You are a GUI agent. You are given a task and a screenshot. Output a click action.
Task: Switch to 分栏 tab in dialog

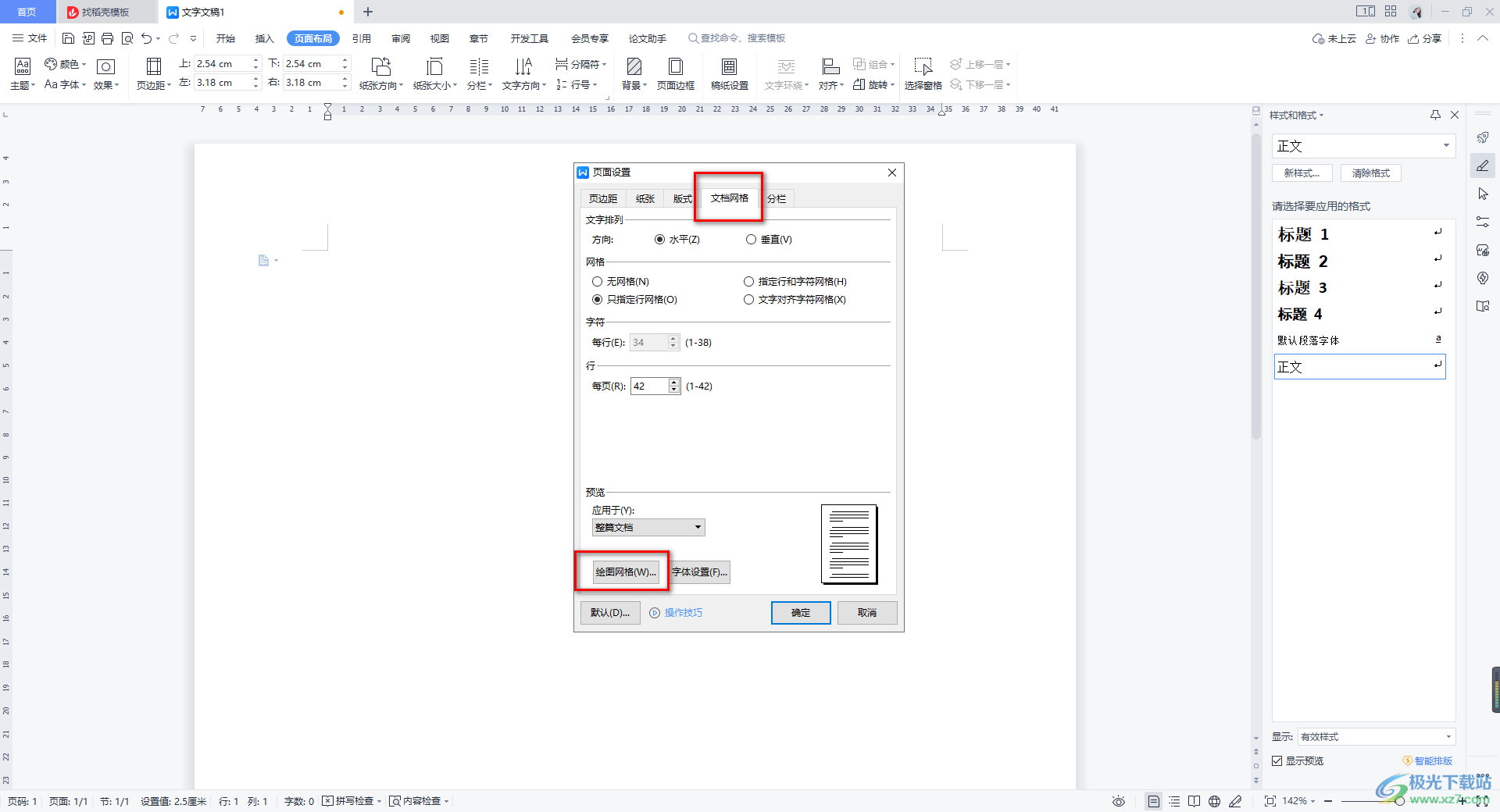pyautogui.click(x=777, y=199)
